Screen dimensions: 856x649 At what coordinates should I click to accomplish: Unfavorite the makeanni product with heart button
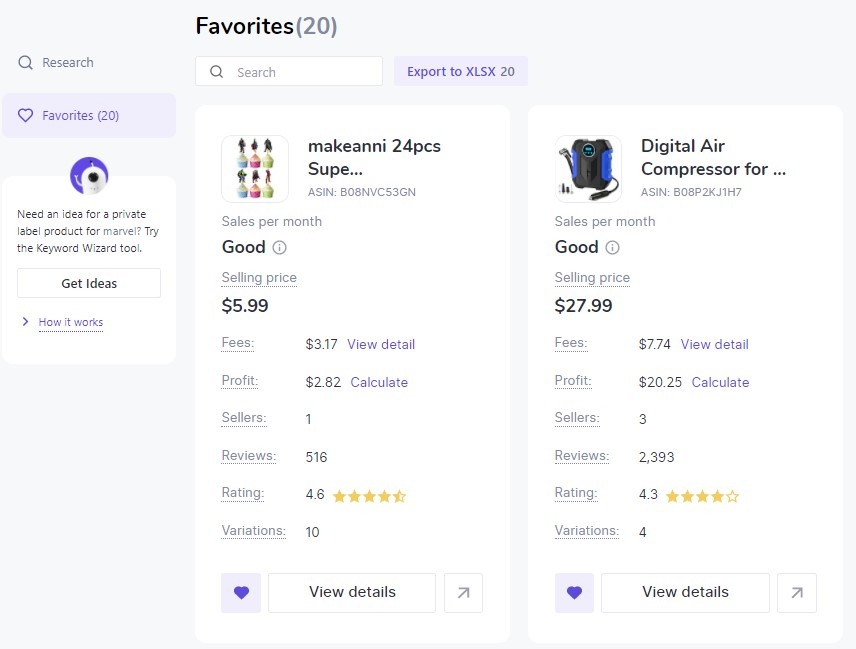pos(241,593)
